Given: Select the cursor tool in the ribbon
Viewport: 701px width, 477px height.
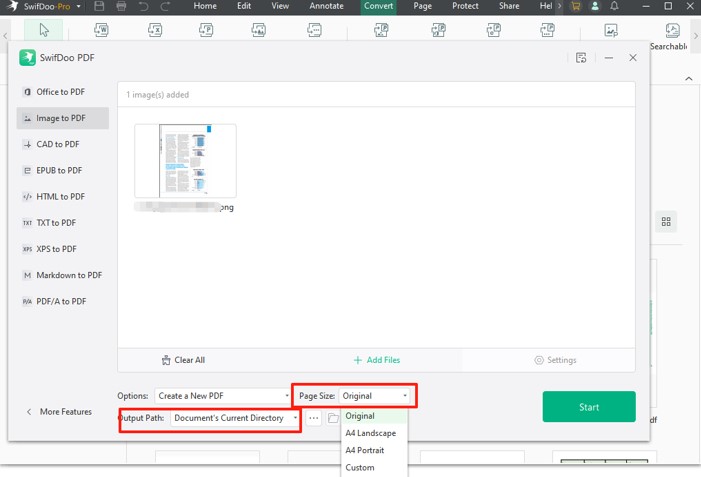Looking at the screenshot, I should tap(44, 30).
